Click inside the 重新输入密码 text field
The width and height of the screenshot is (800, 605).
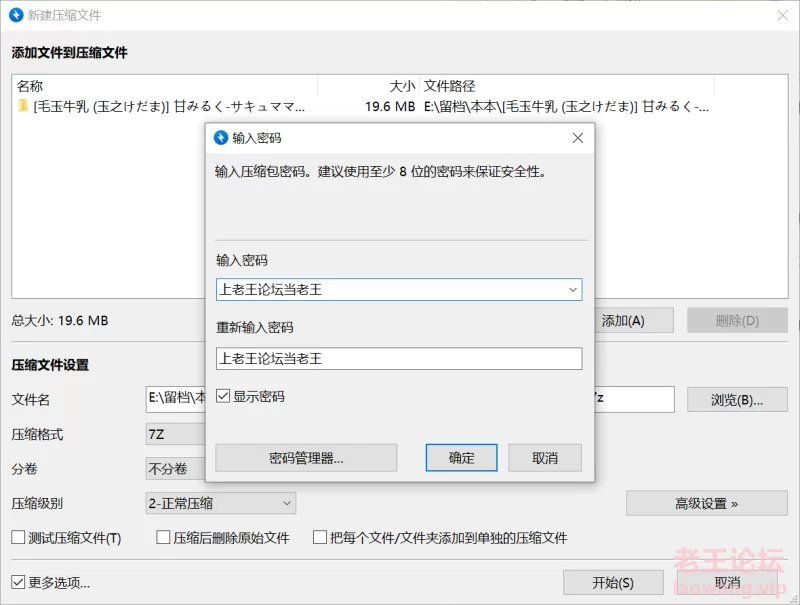point(399,359)
